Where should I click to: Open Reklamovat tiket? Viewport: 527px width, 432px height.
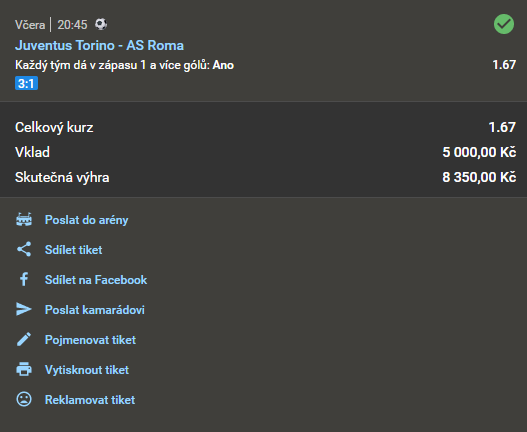90,399
